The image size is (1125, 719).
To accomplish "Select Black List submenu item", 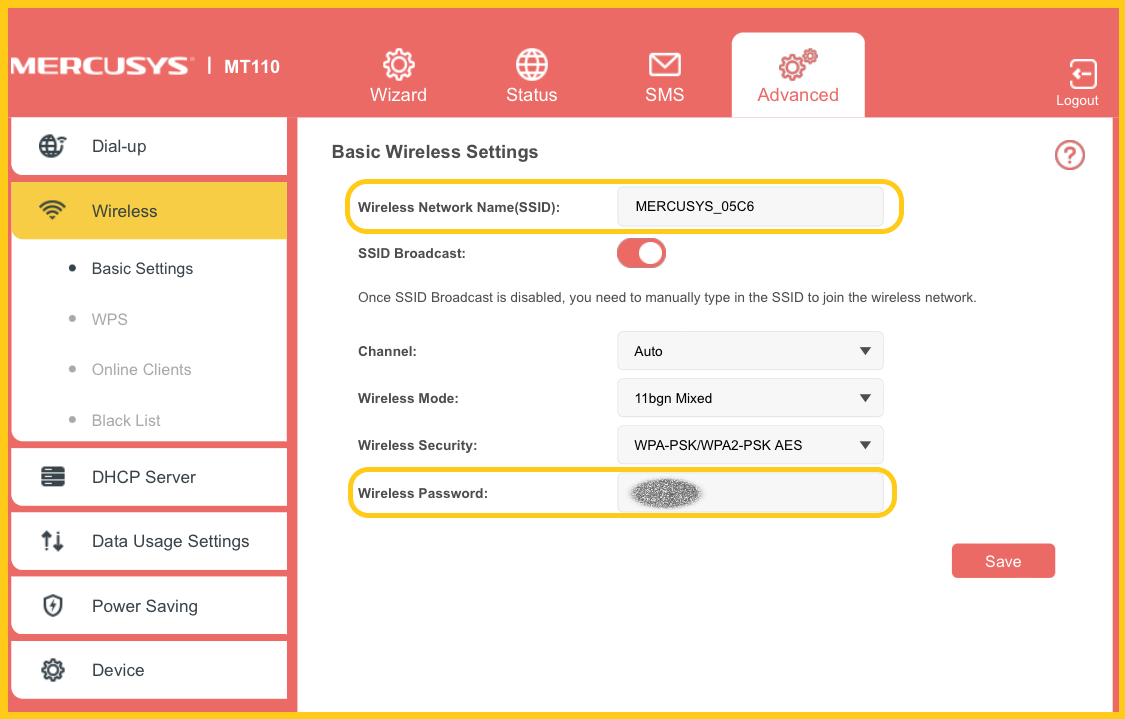I will pyautogui.click(x=126, y=420).
